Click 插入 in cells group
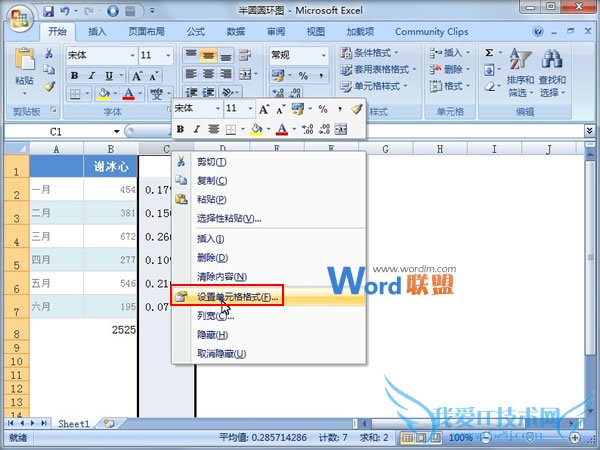 click(449, 52)
